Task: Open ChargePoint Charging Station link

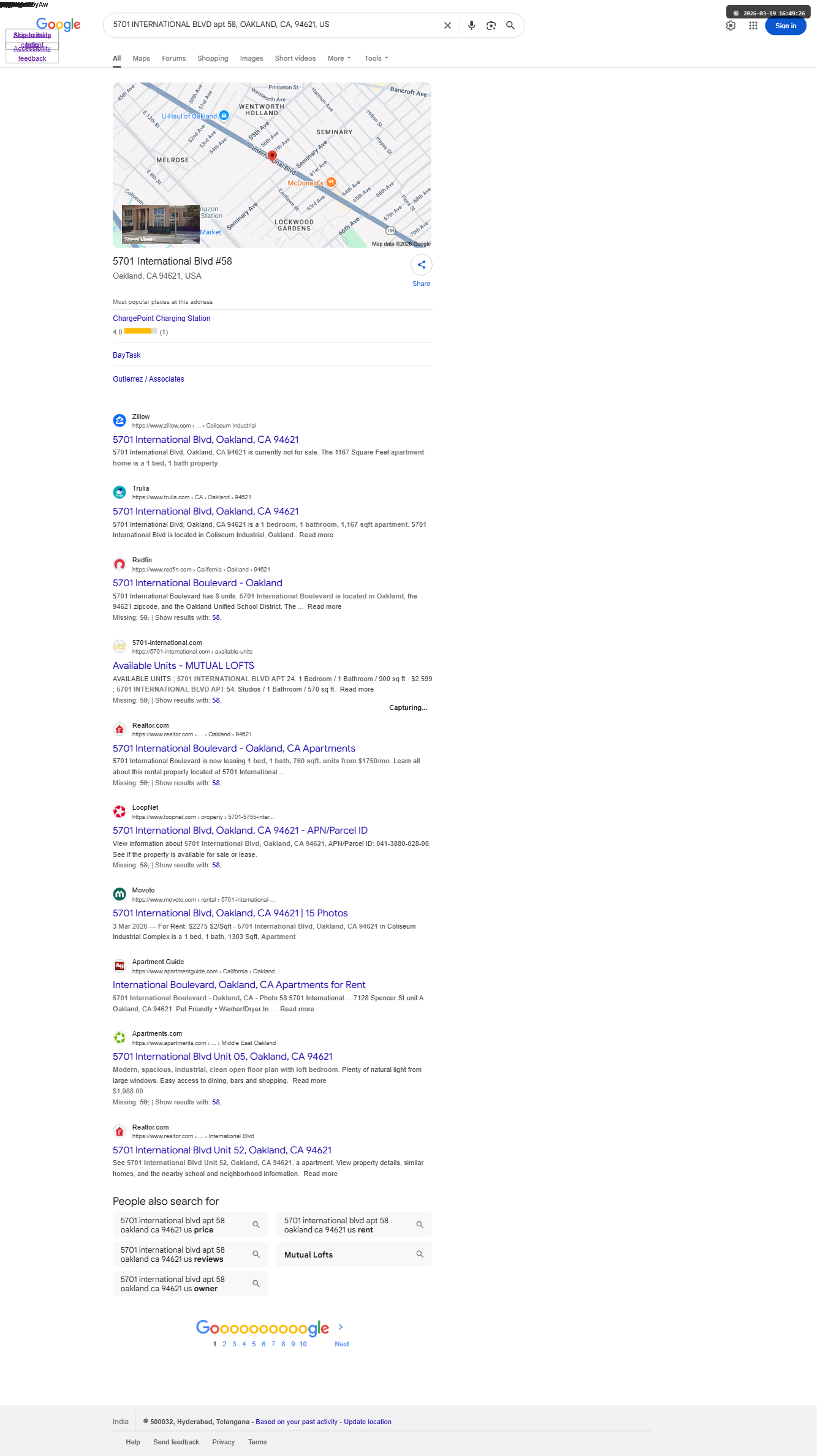Action: (162, 319)
